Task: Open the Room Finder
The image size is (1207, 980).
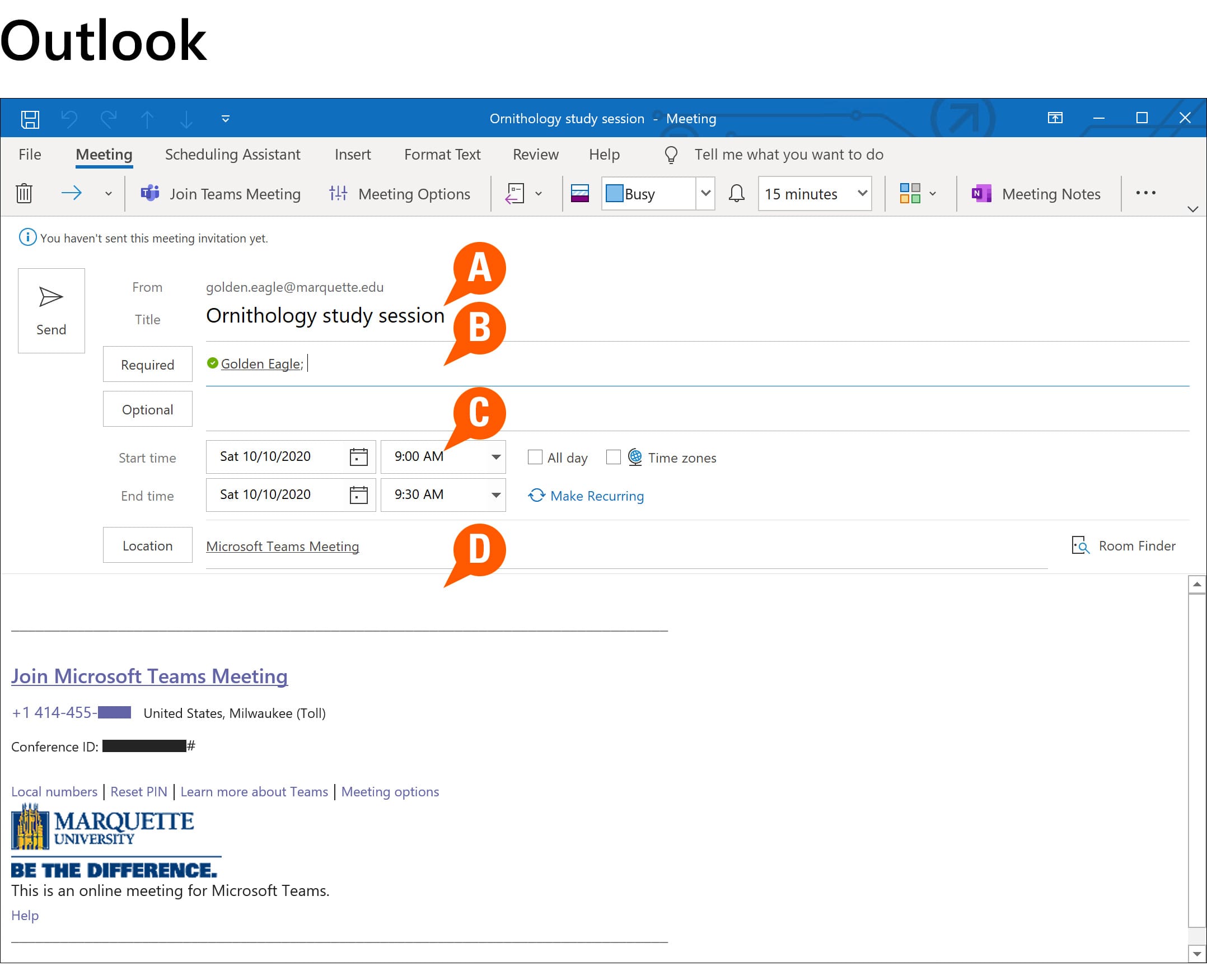Action: click(1124, 546)
